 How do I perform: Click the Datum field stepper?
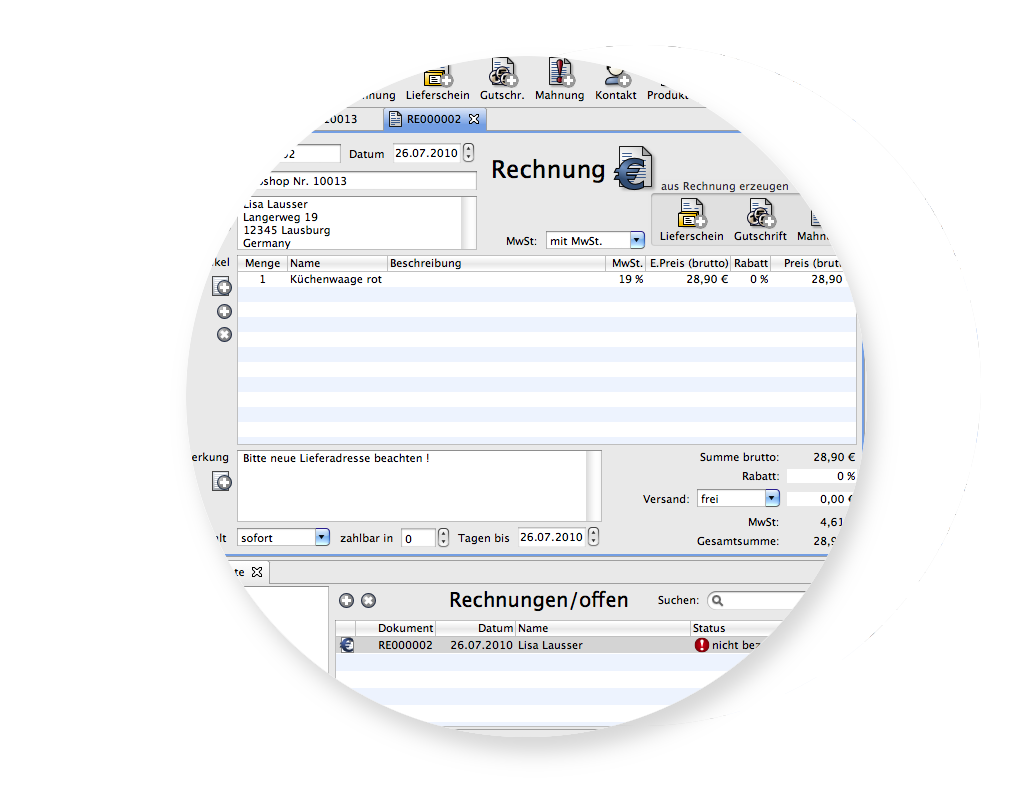[x=469, y=154]
